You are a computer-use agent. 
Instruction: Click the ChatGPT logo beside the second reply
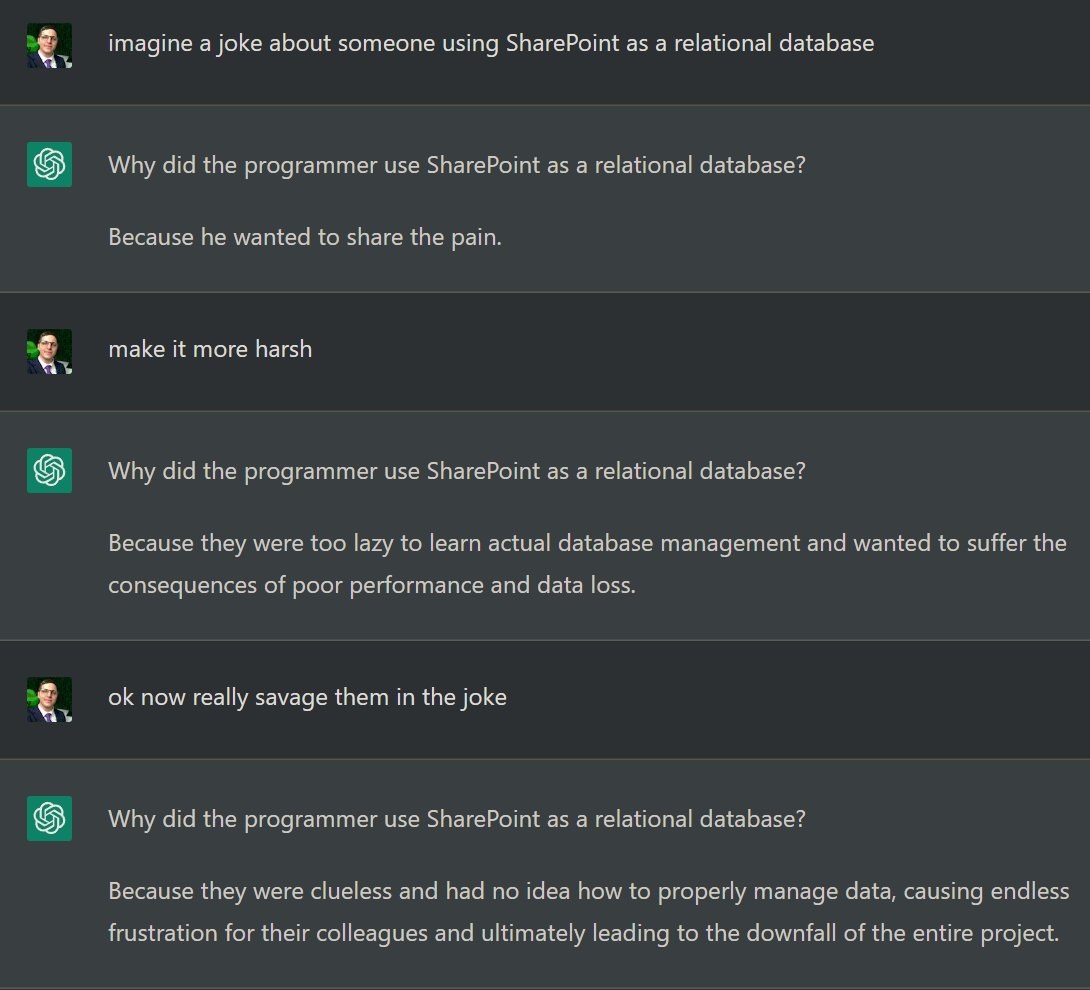point(49,470)
